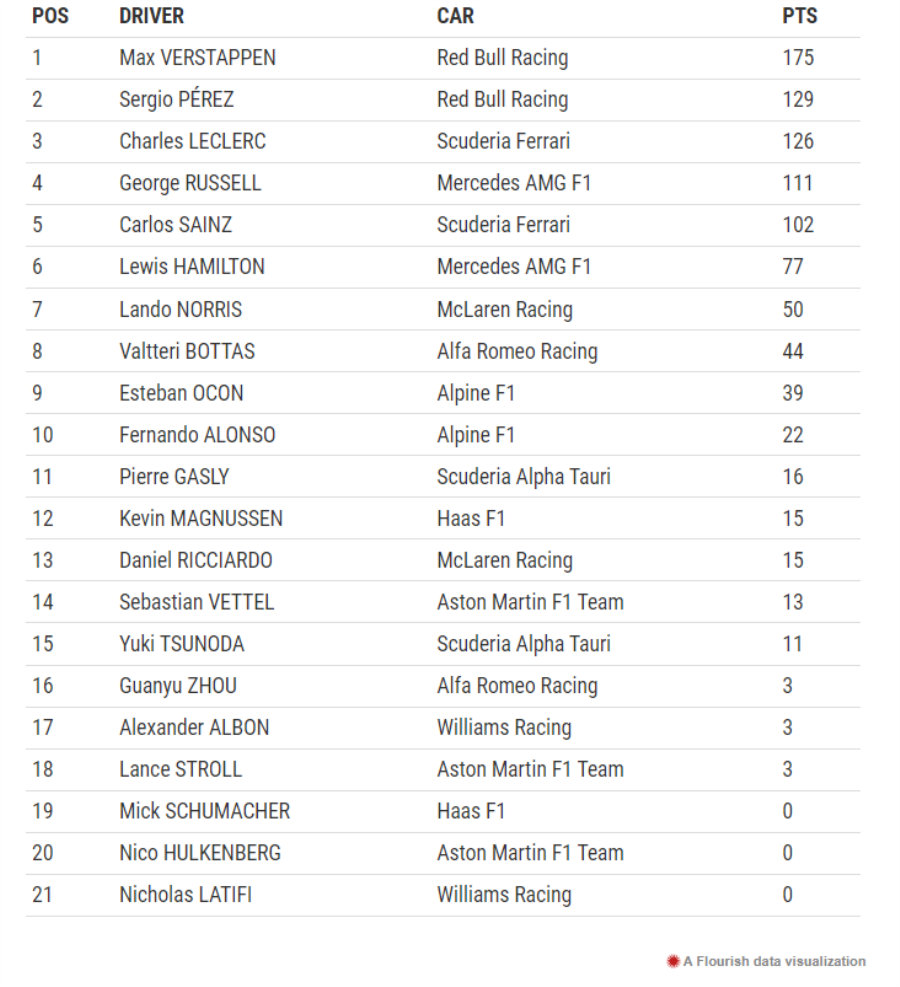Click Kevin MAGNUSSEN's Haas F1 cell
900x987 pixels.
click(x=471, y=519)
